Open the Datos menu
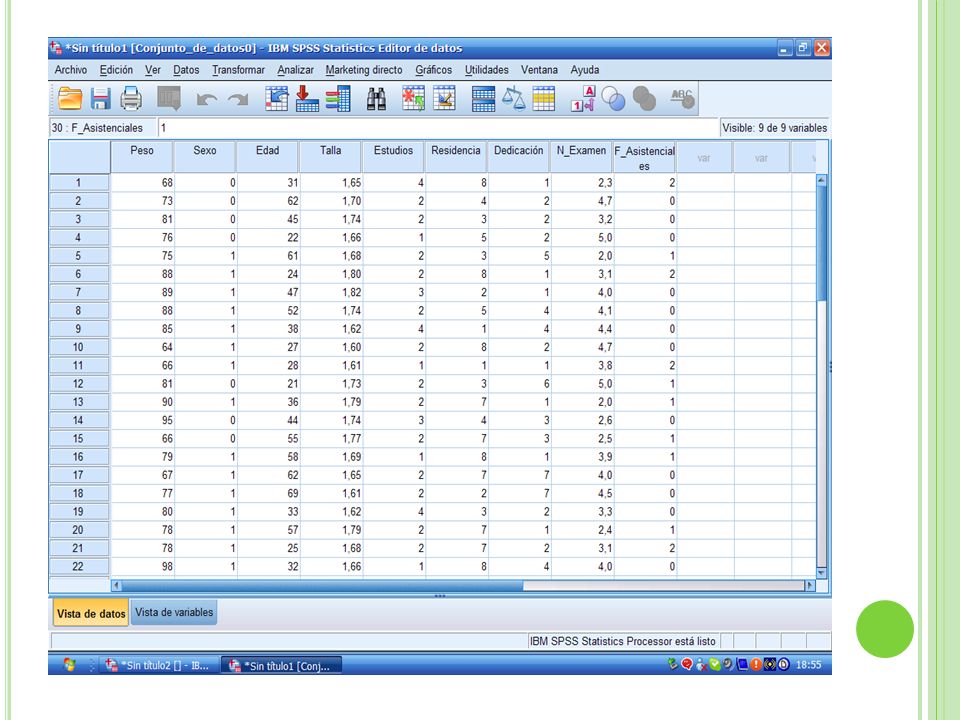The height and width of the screenshot is (720, 960). click(186, 70)
